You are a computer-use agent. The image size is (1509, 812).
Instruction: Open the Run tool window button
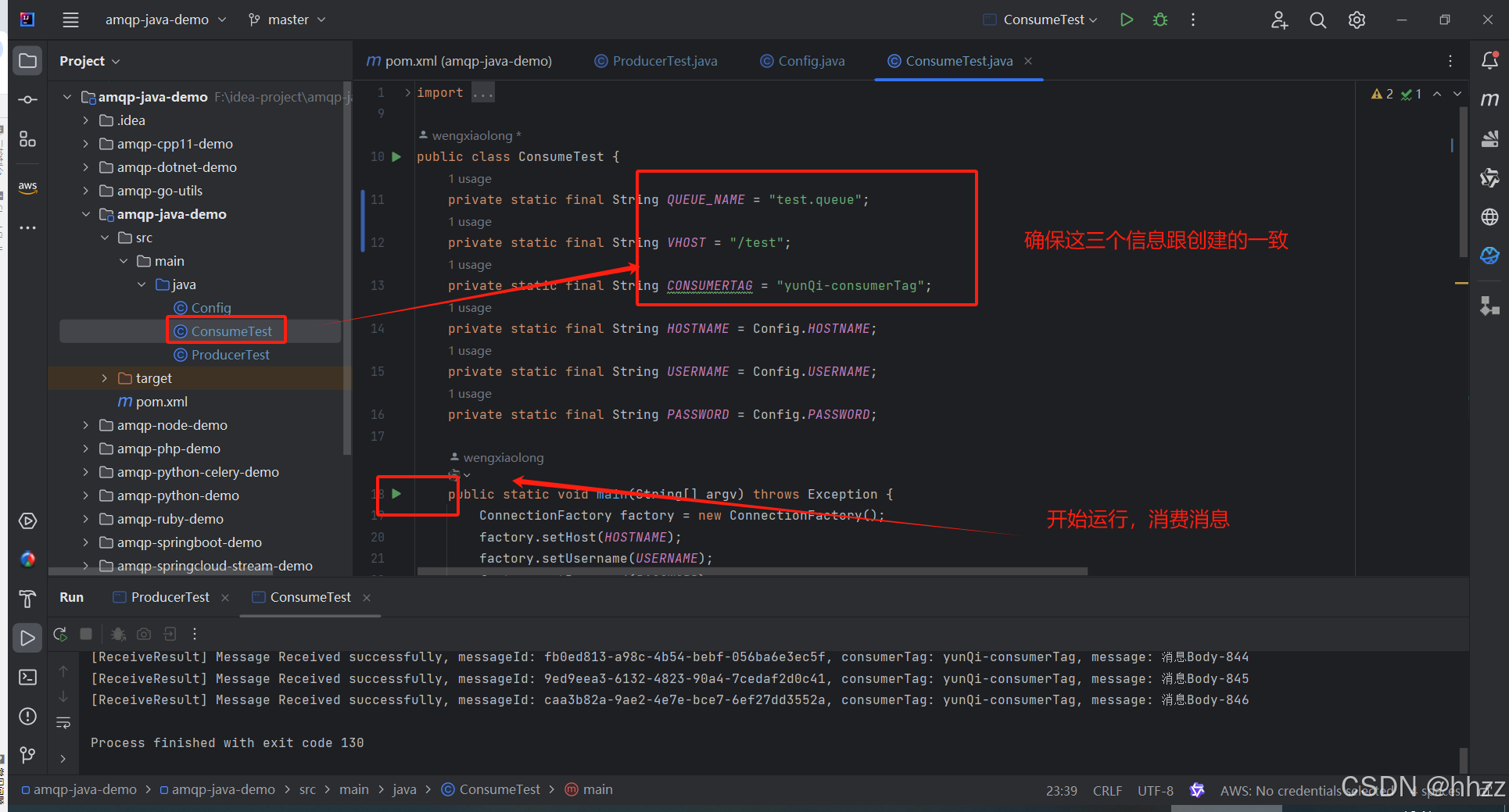pyautogui.click(x=27, y=638)
